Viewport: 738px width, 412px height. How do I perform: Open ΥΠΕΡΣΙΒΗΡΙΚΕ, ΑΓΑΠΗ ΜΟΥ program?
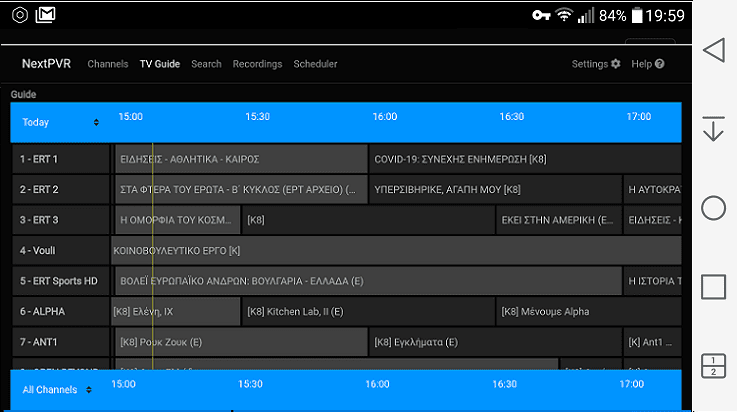coord(496,189)
